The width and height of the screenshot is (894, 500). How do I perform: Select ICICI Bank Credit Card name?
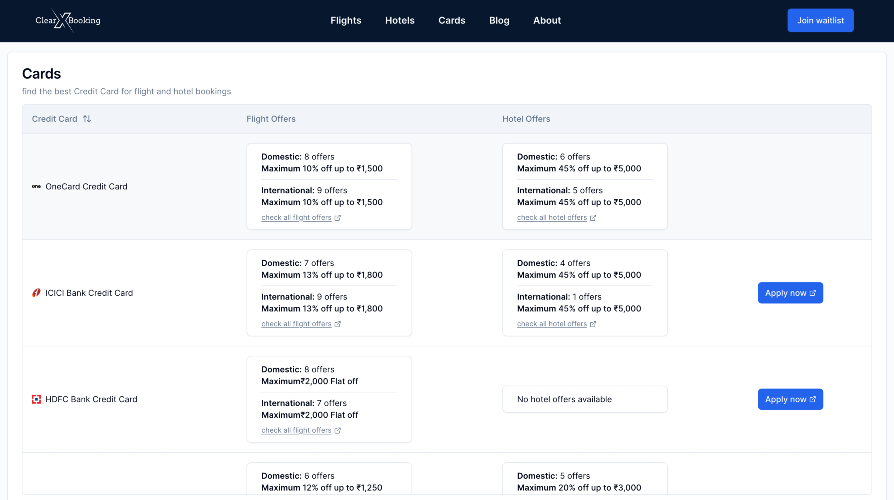(x=89, y=293)
